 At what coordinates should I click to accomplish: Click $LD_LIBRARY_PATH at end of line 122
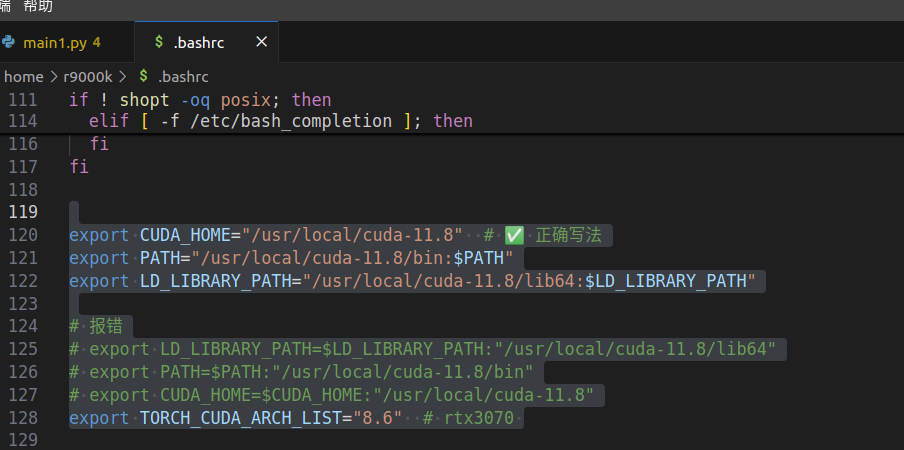666,281
